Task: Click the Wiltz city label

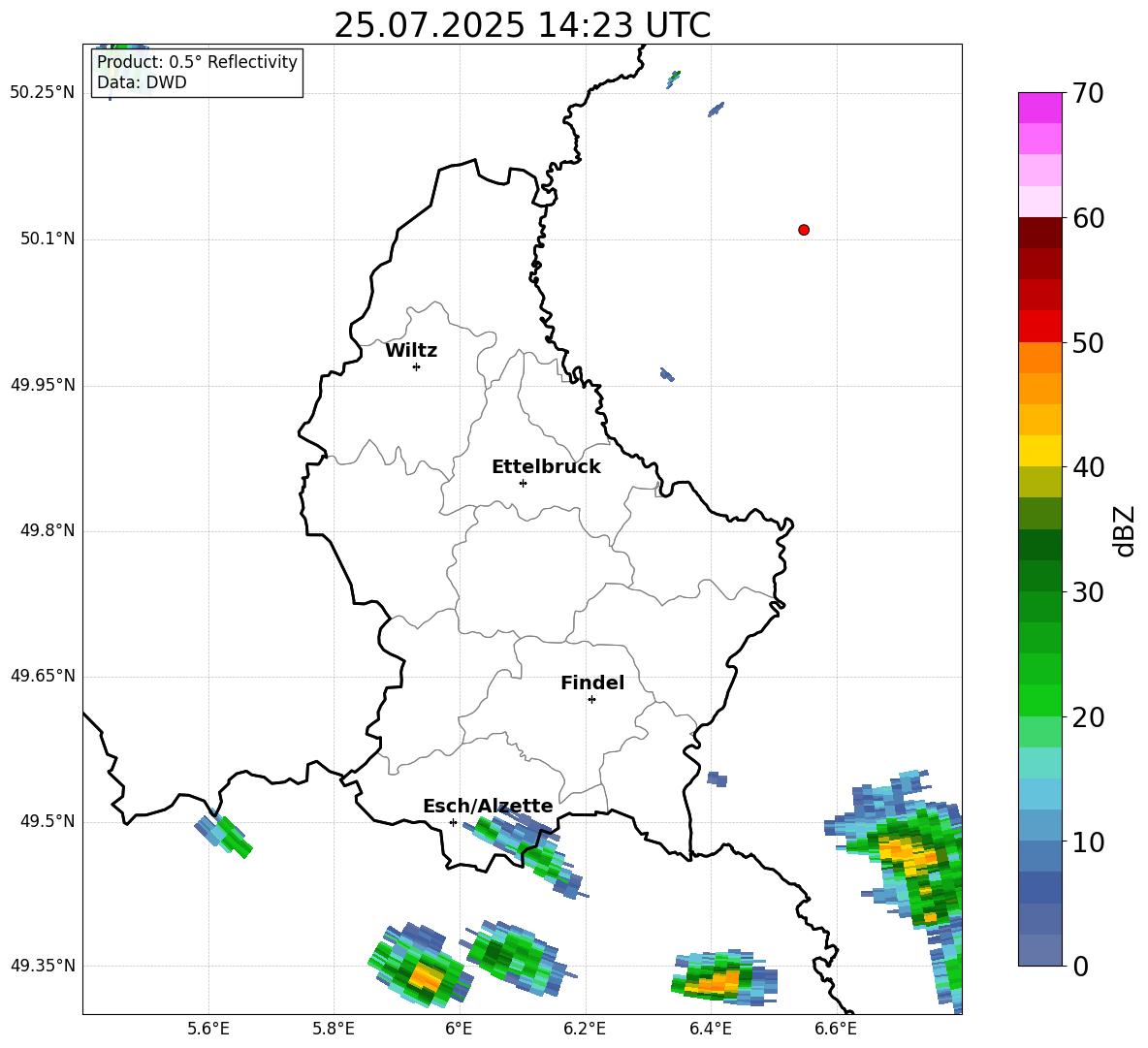Action: [x=411, y=351]
